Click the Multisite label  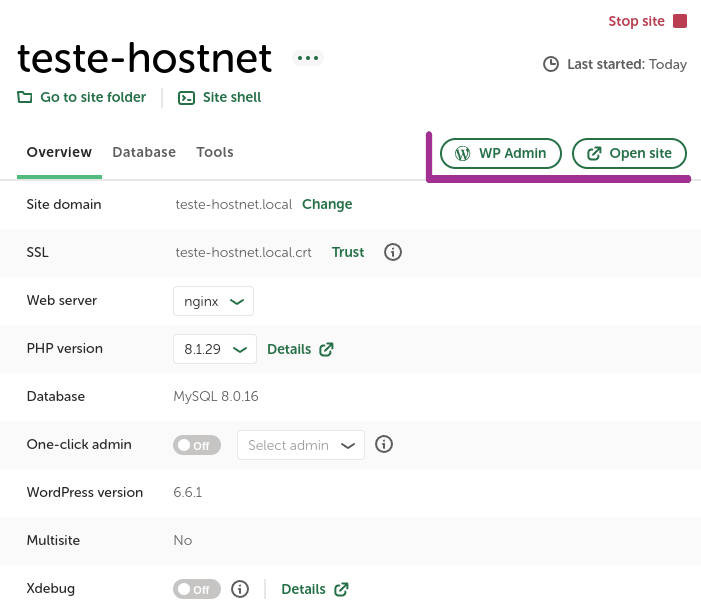point(53,540)
